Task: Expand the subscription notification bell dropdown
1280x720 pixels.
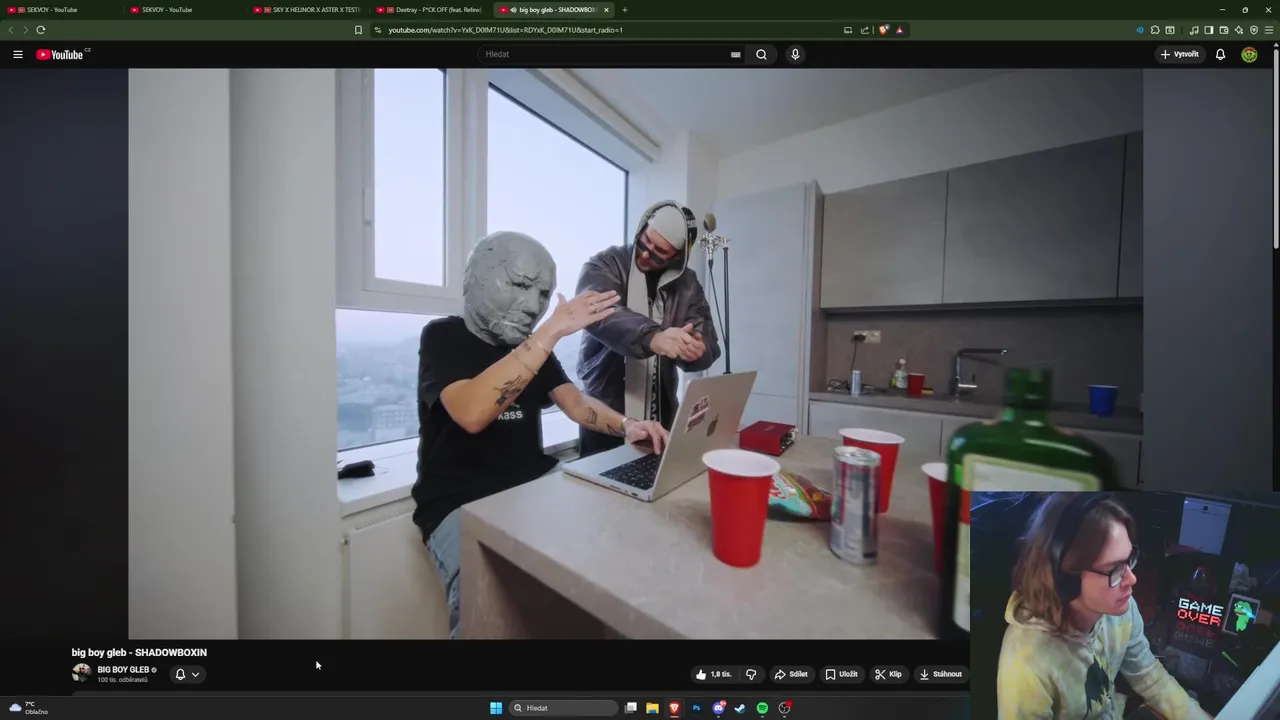Action: (x=187, y=674)
